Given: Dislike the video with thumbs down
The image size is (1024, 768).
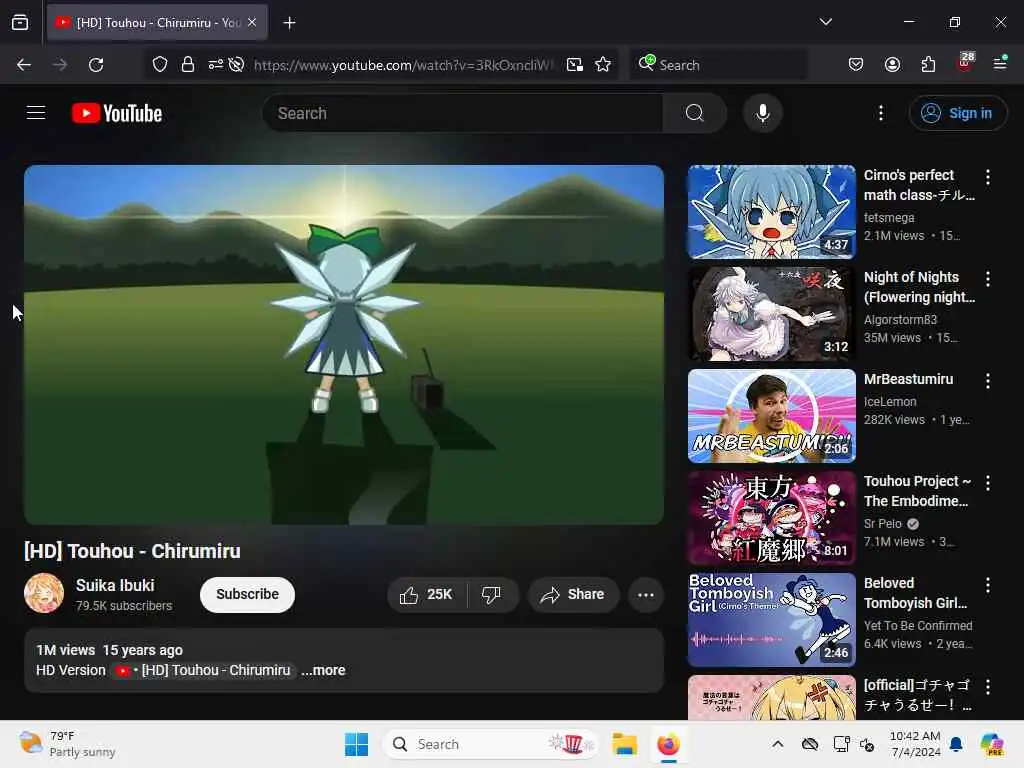Looking at the screenshot, I should pyautogui.click(x=491, y=594).
